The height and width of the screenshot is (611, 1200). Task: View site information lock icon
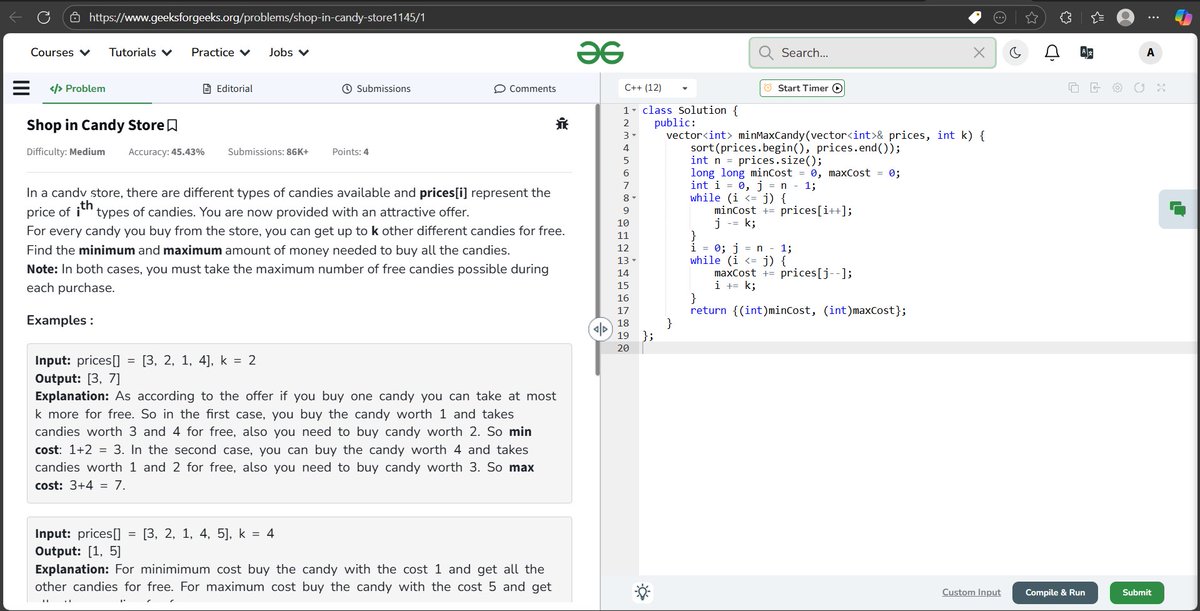pyautogui.click(x=74, y=17)
